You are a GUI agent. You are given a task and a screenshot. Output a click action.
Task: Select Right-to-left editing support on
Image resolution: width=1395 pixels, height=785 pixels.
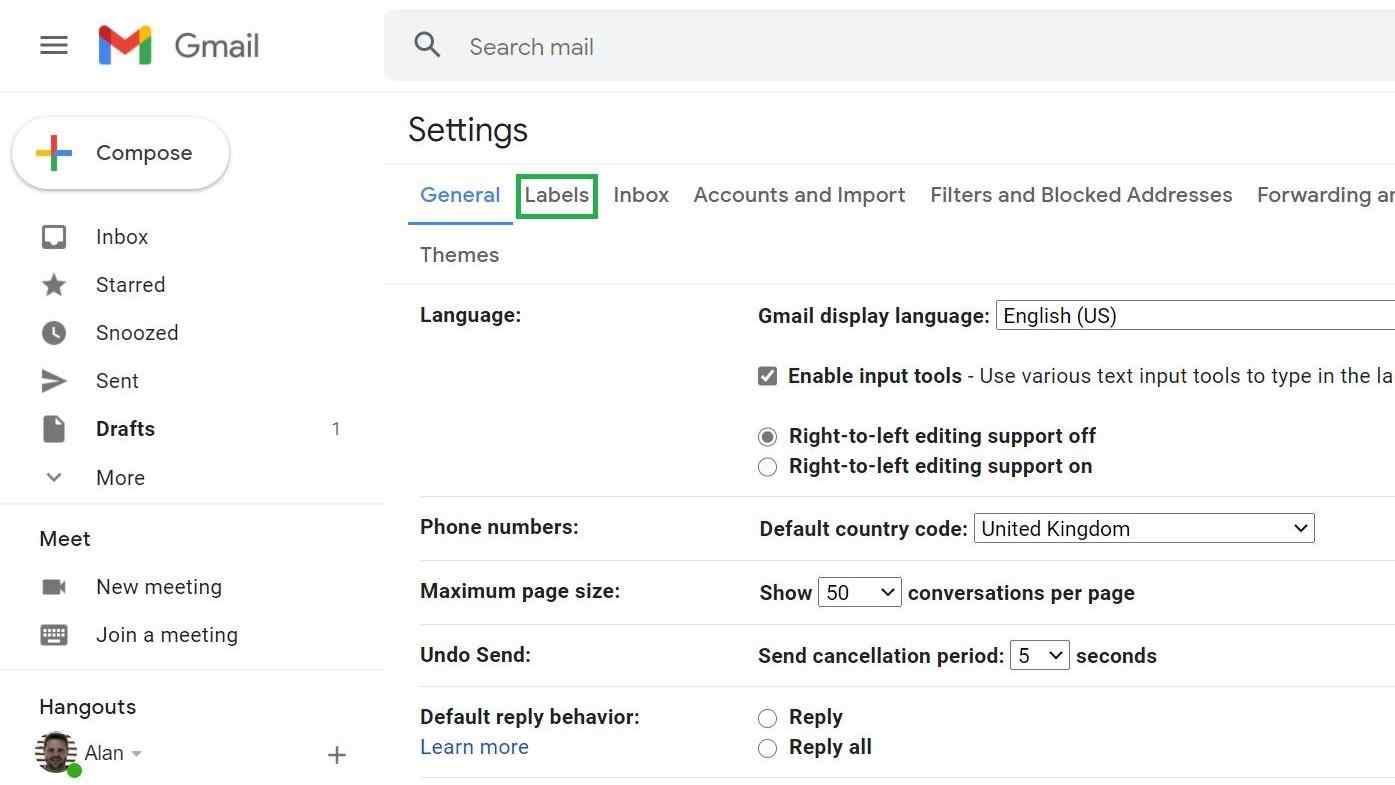pos(767,467)
